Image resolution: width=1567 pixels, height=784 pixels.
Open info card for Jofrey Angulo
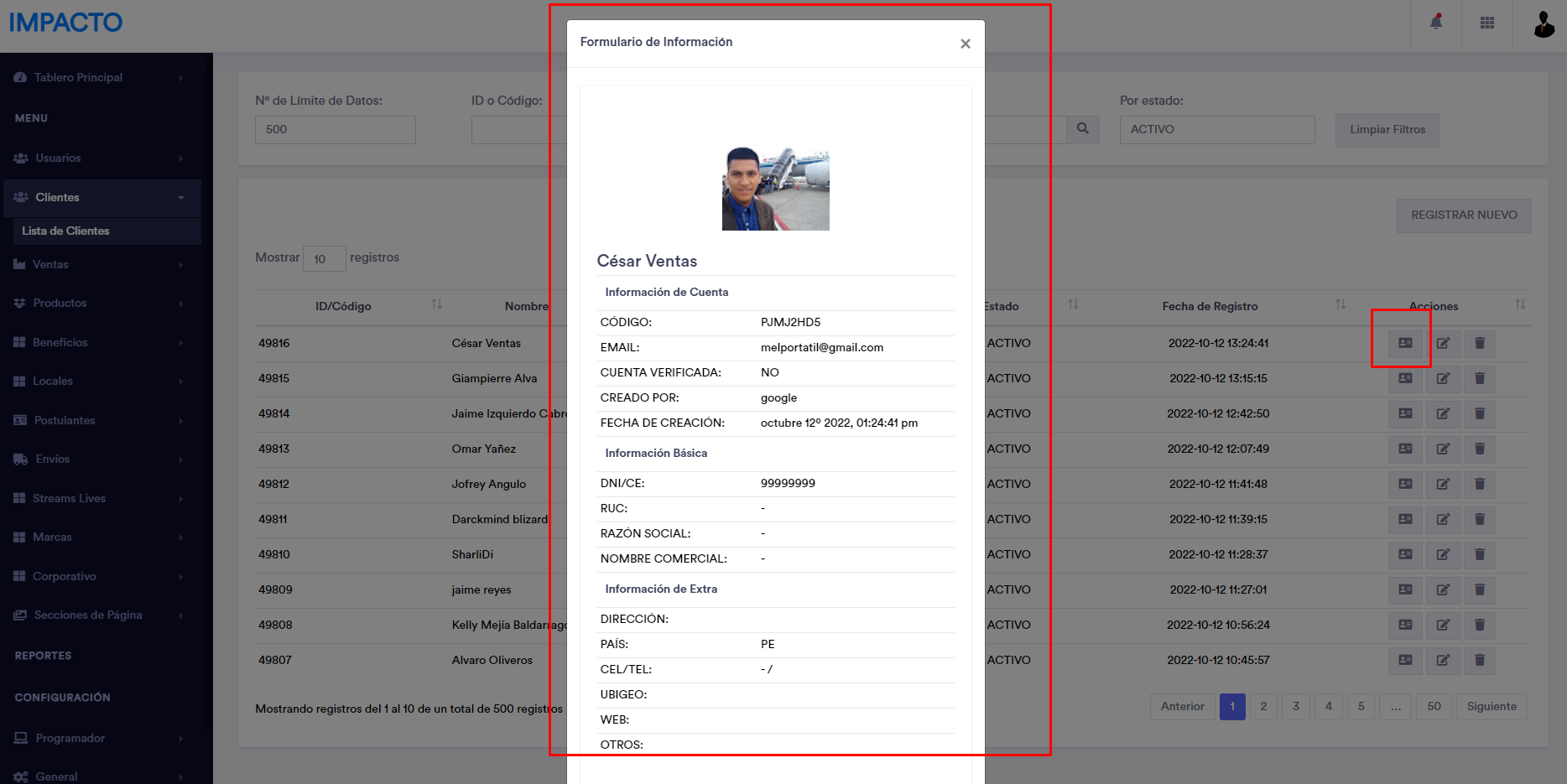1405,484
